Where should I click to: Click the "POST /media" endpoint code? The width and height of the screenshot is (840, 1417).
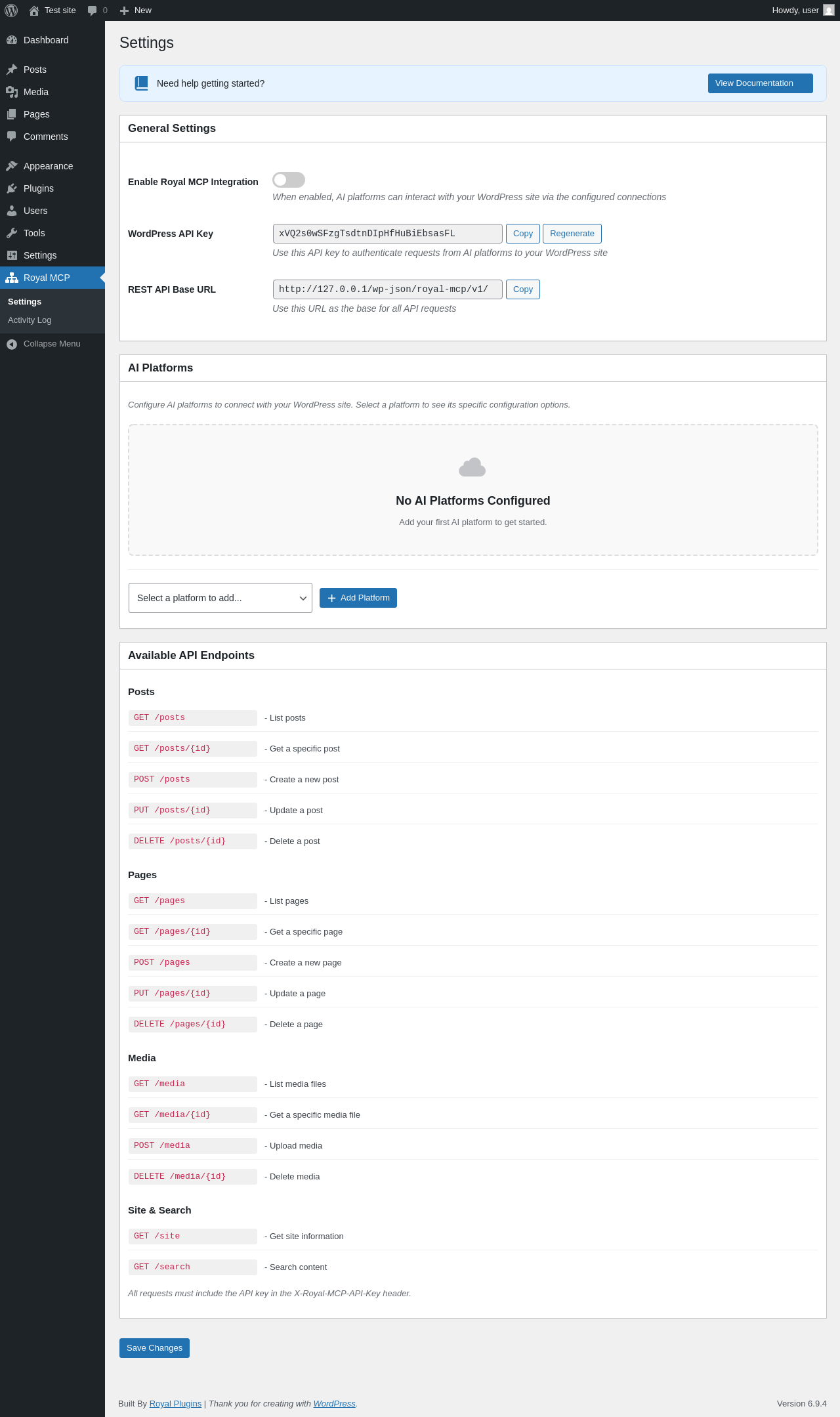click(x=193, y=1146)
